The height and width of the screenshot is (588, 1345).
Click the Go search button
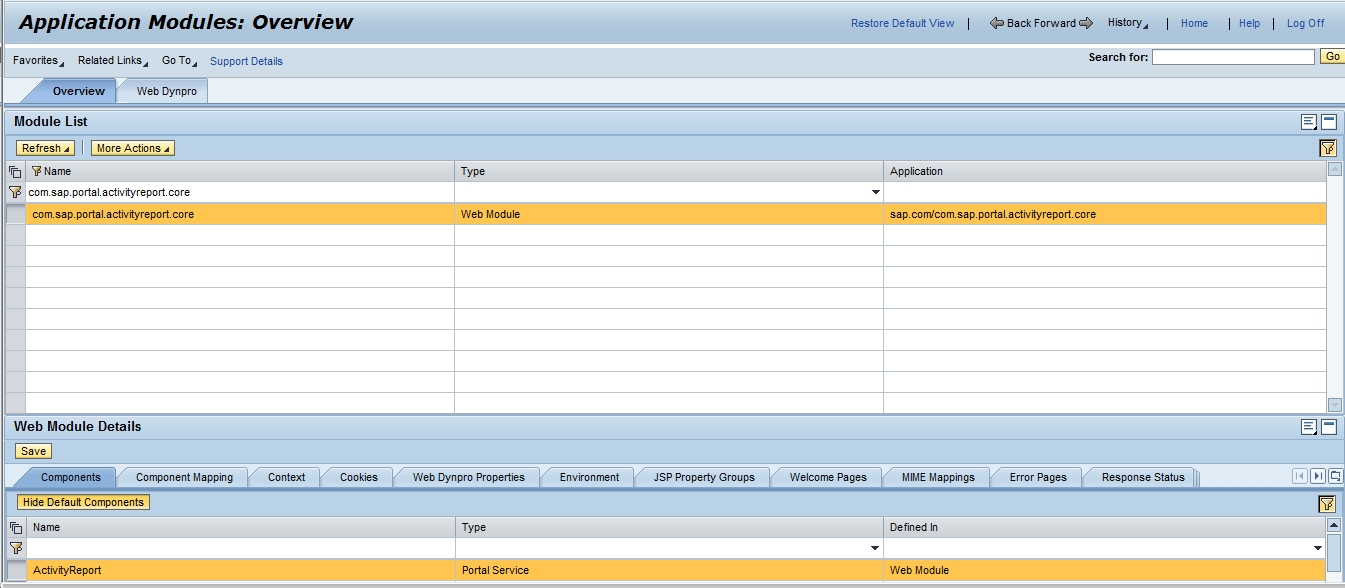coord(1332,57)
